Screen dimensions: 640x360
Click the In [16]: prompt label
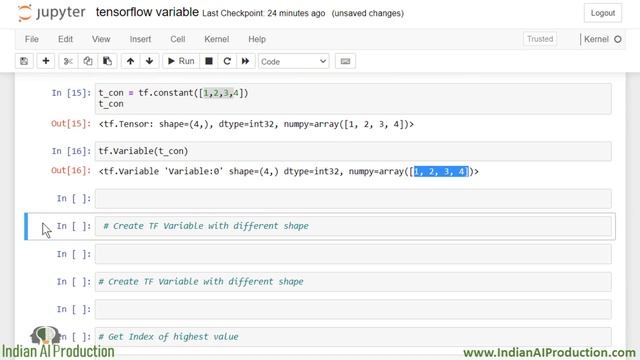[x=71, y=151]
